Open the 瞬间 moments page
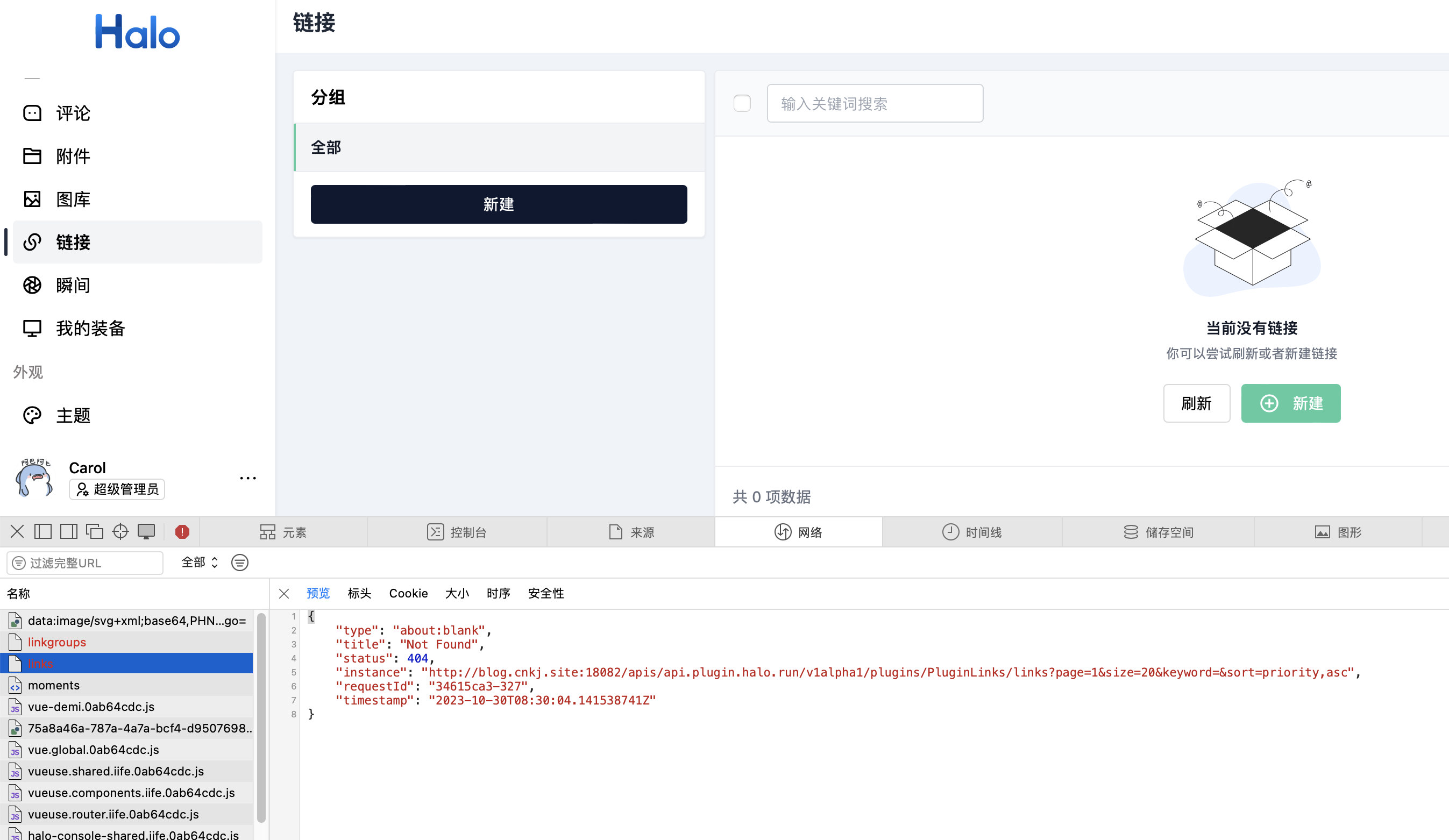This screenshot has width=1449, height=840. [73, 285]
